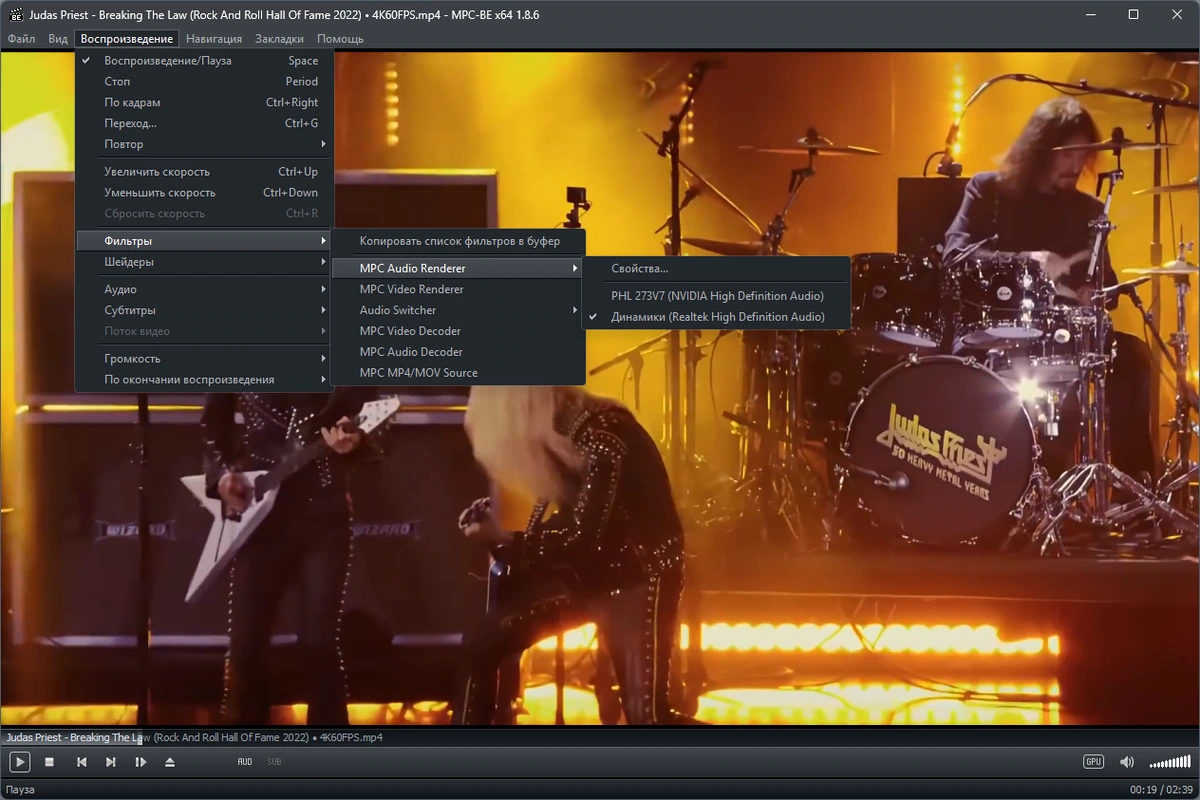Toggle Воспроизведение/Пауза checked item
This screenshot has height=800, width=1200.
tap(204, 61)
